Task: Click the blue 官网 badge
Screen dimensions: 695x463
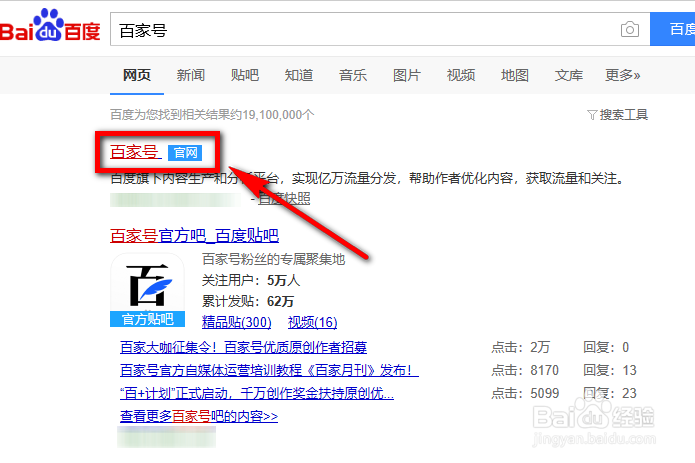Action: (185, 153)
